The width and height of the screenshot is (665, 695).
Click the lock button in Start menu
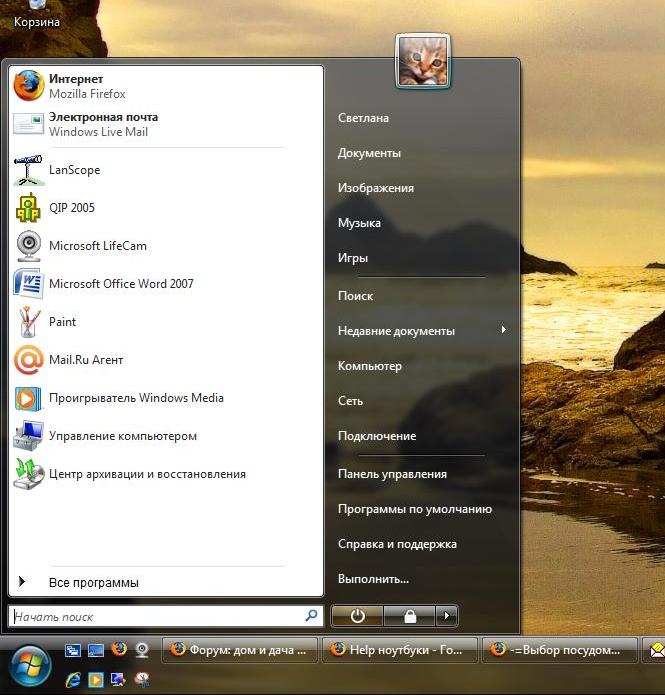coord(410,616)
